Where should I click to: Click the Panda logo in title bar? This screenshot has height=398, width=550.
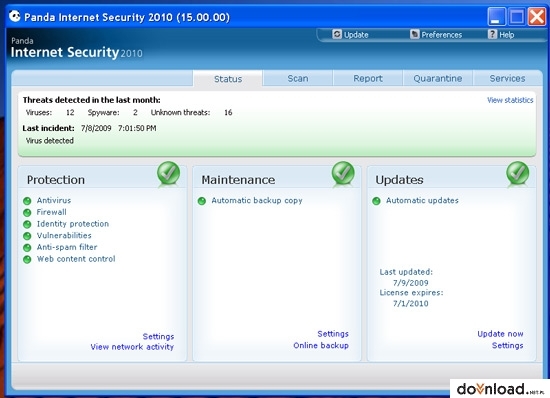click(x=15, y=16)
